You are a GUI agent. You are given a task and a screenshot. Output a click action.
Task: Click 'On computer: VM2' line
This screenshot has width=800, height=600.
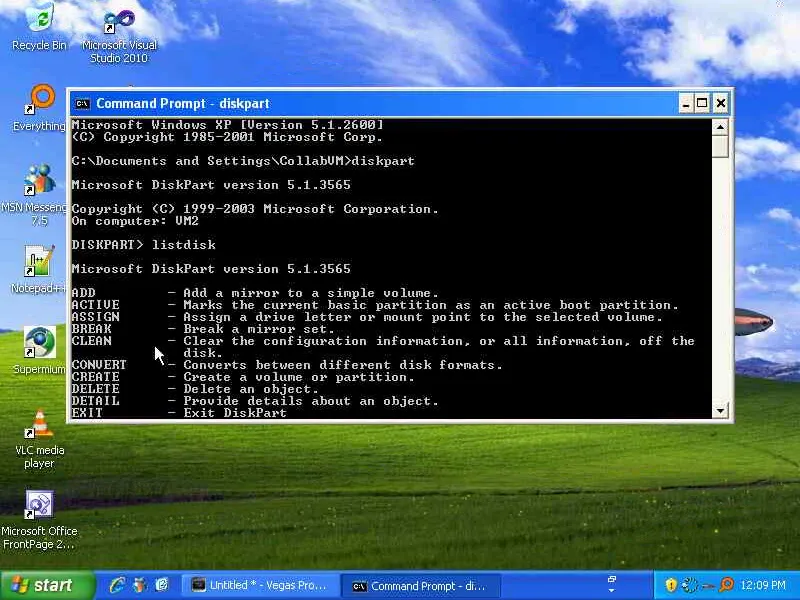click(x=135, y=221)
